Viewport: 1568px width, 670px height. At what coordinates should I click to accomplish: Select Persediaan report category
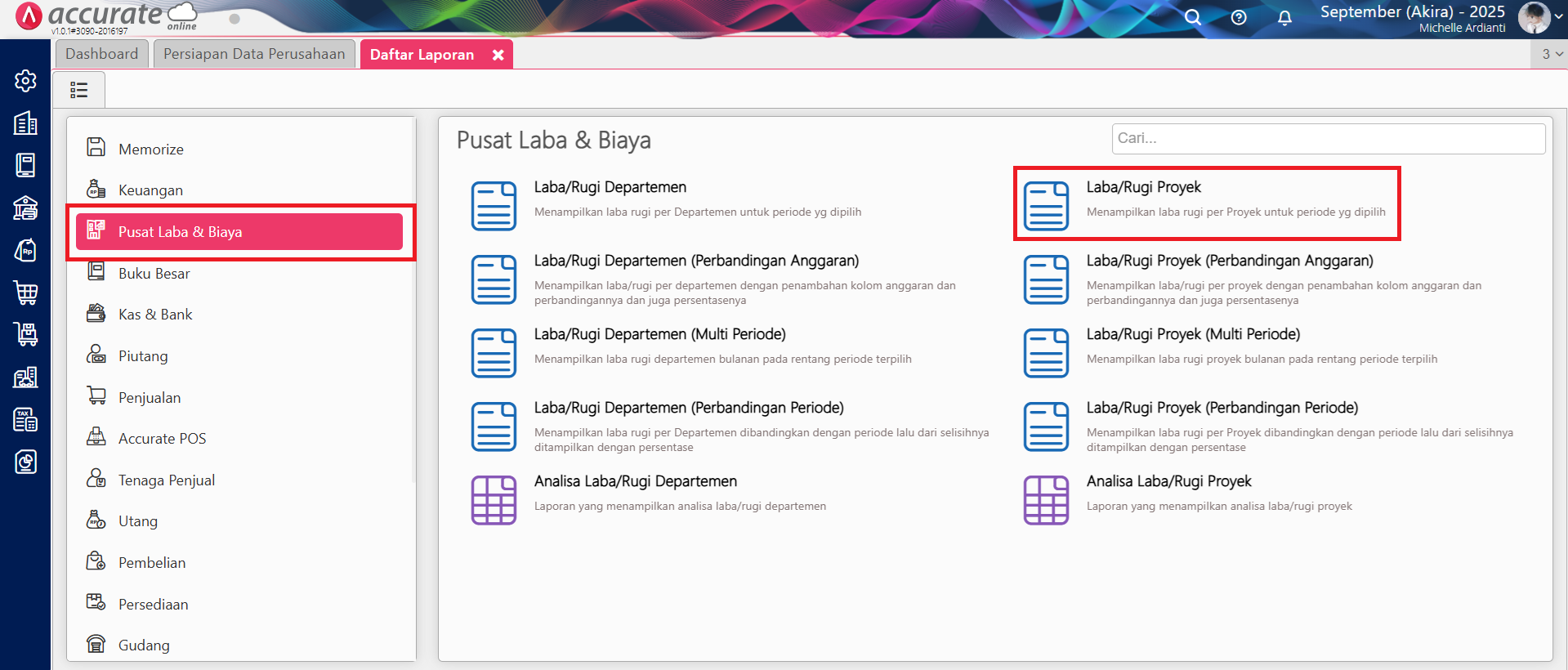coord(153,605)
